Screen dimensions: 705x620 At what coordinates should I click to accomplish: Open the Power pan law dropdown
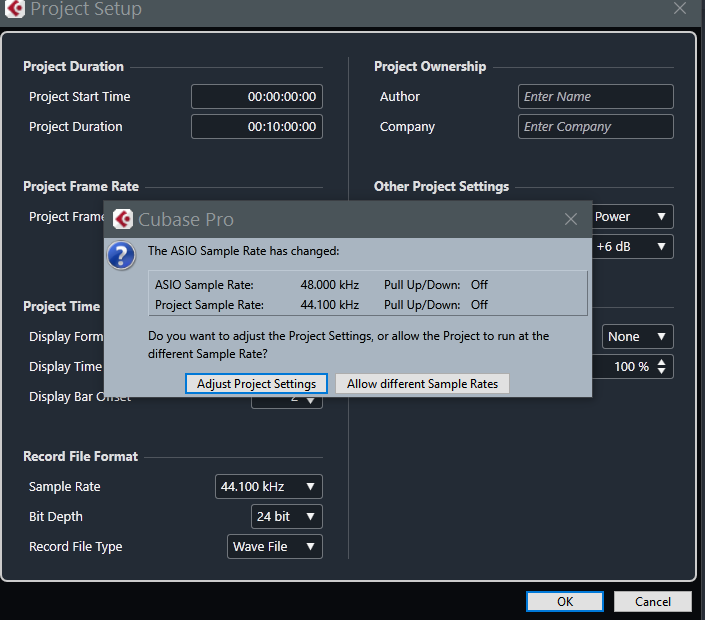click(x=632, y=217)
